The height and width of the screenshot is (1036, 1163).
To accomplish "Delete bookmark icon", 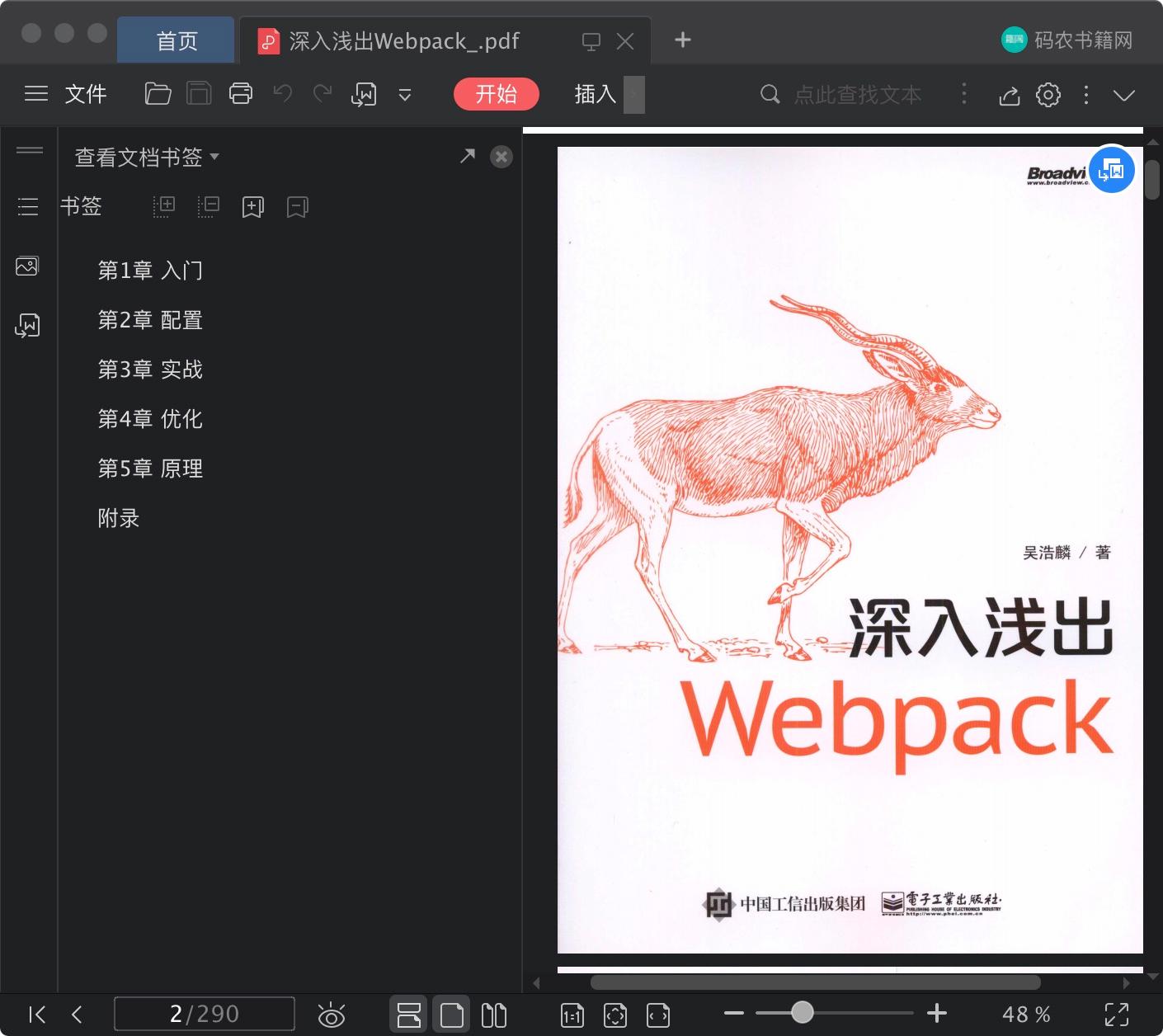I will (x=298, y=207).
